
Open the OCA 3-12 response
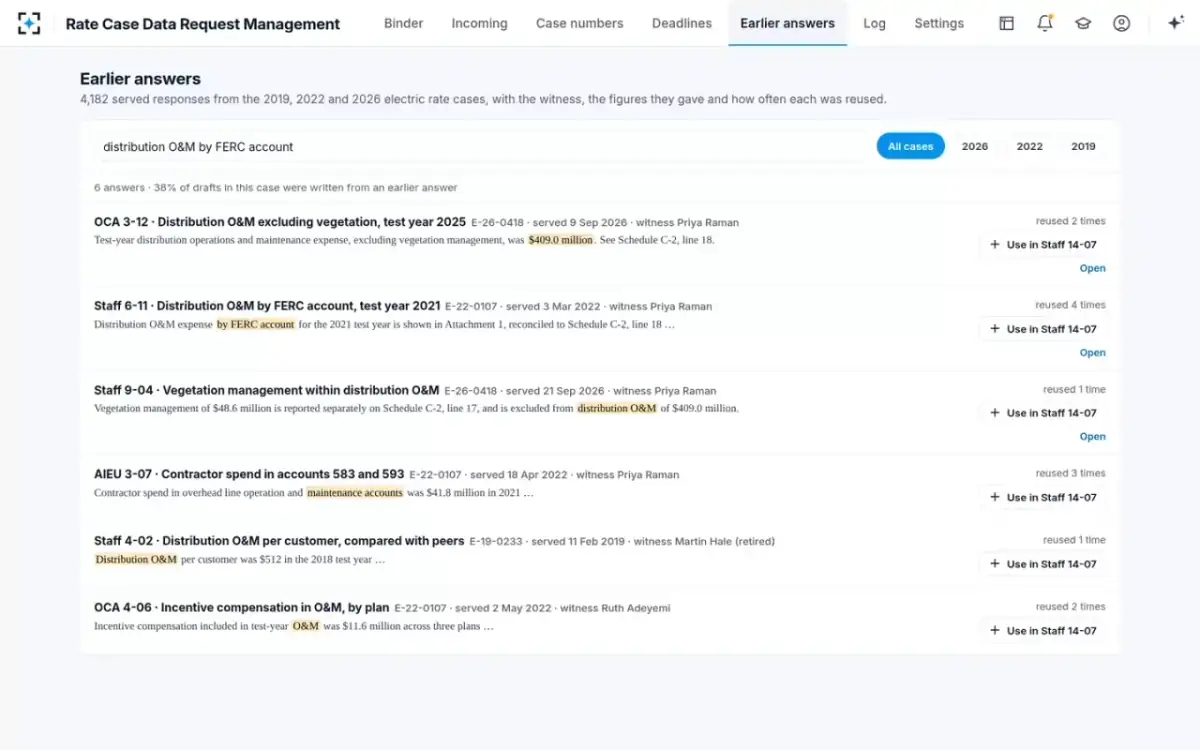[x=1092, y=268]
